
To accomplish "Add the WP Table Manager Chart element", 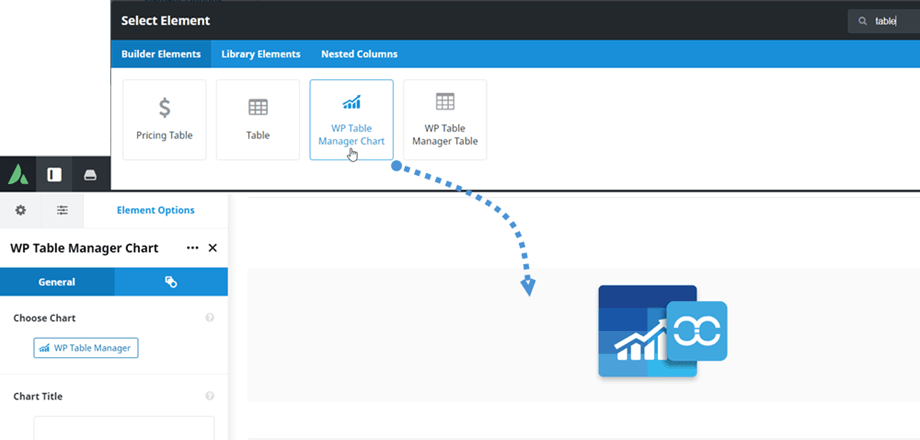I will (x=351, y=119).
